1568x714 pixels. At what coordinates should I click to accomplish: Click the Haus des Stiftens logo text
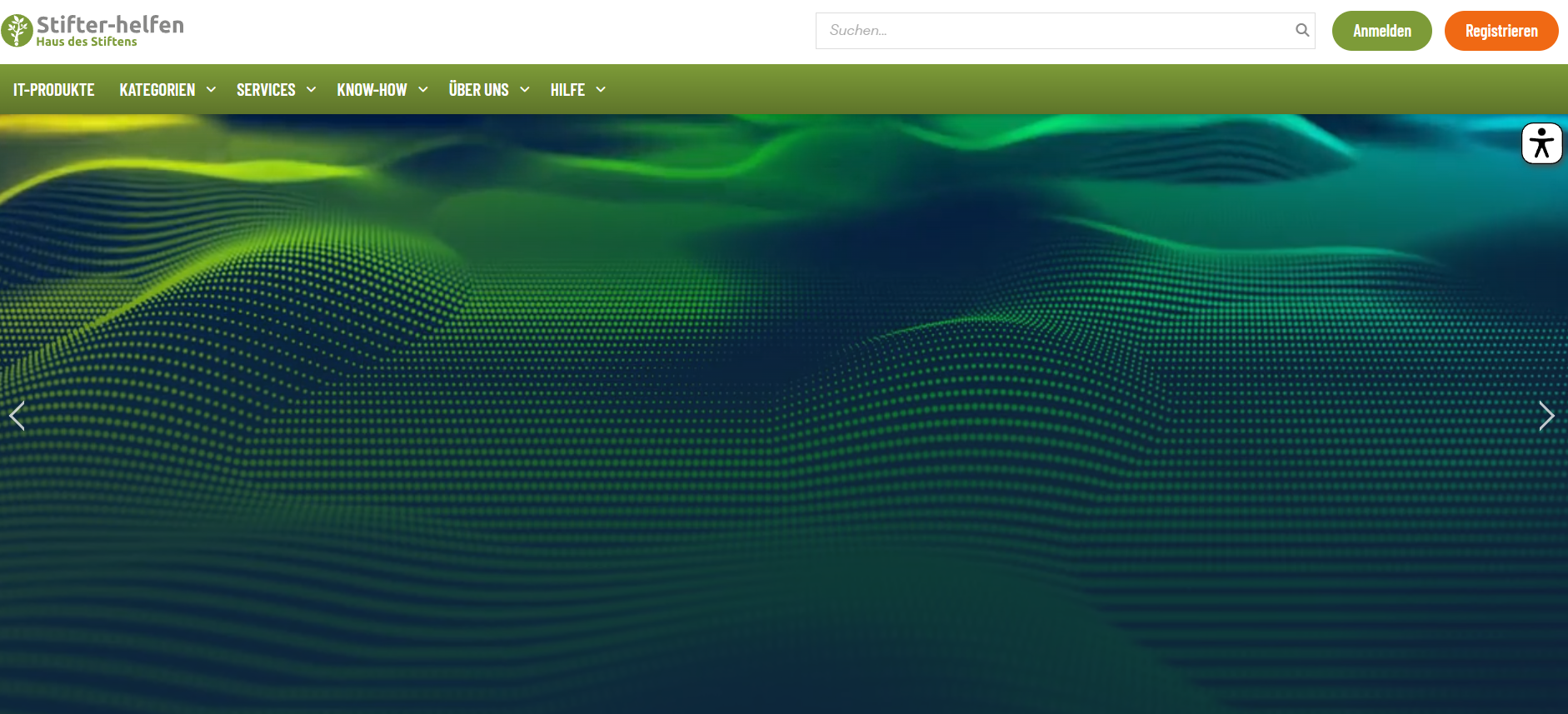pyautogui.click(x=87, y=42)
